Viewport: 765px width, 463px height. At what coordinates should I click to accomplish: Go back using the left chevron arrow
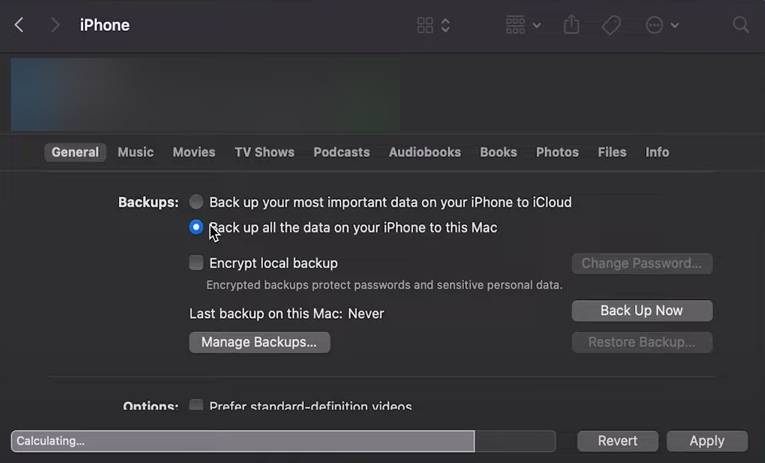tap(19, 25)
